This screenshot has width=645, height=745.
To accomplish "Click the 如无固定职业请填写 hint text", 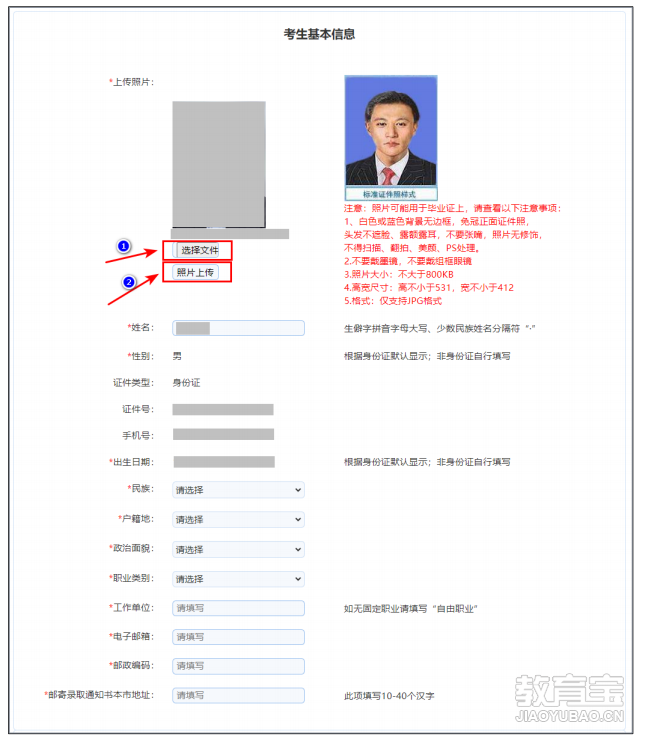I will pos(410,609).
